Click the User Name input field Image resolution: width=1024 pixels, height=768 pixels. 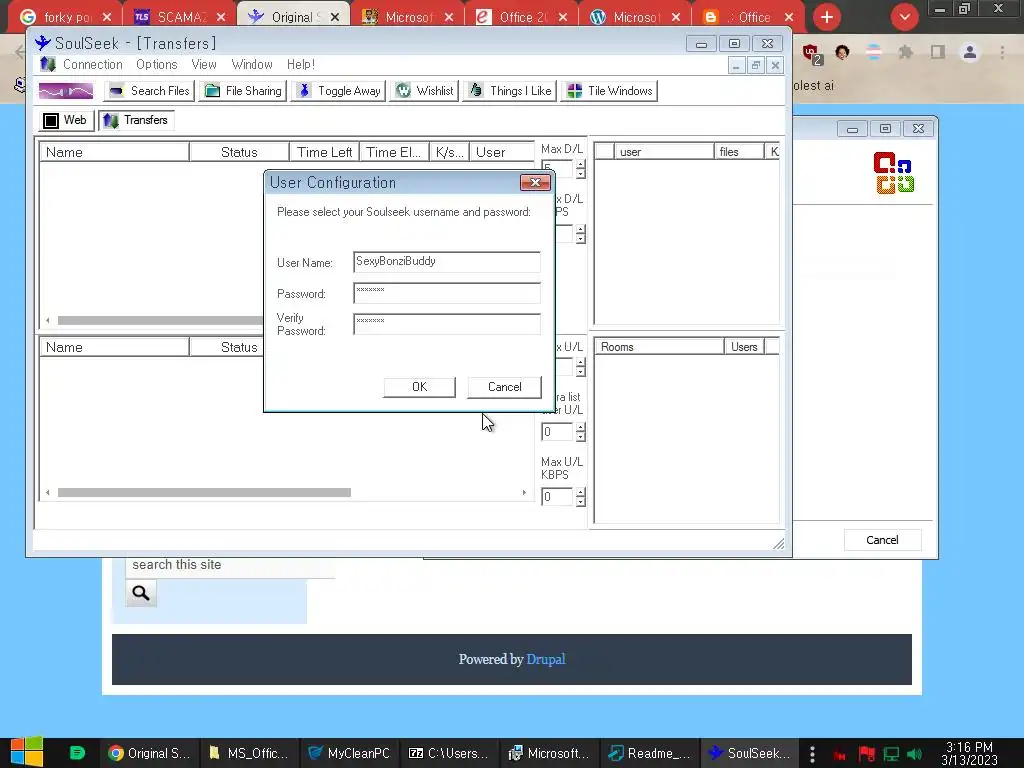tap(447, 262)
